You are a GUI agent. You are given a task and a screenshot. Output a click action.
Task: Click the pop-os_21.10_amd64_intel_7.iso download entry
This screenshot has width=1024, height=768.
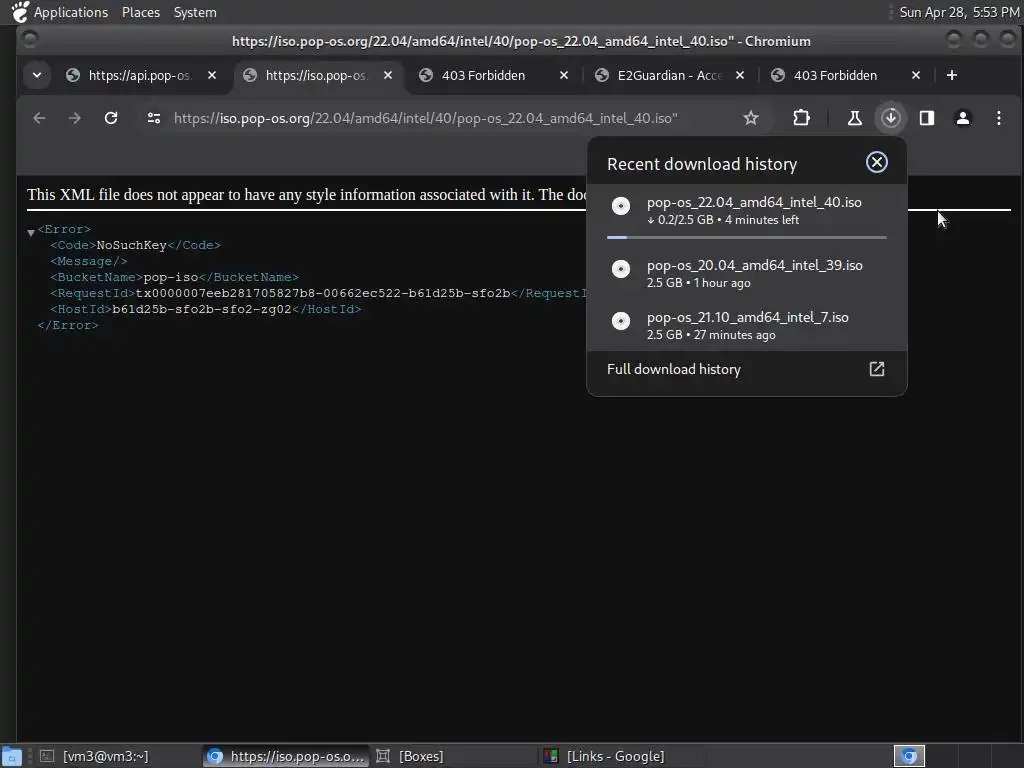(746, 325)
